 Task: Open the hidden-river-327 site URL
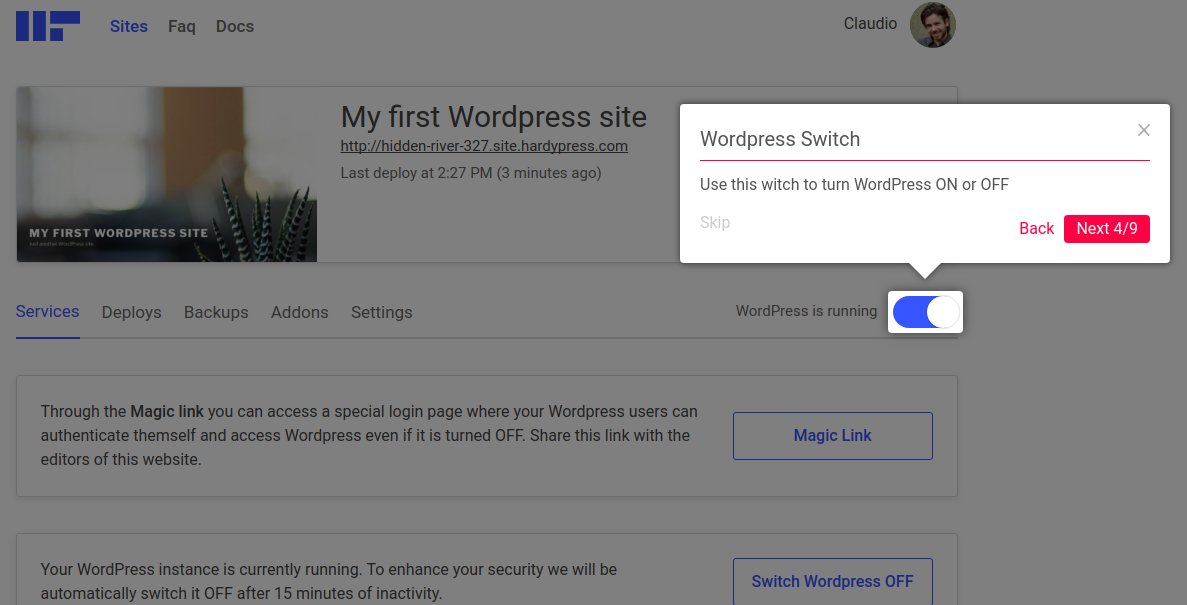[484, 146]
